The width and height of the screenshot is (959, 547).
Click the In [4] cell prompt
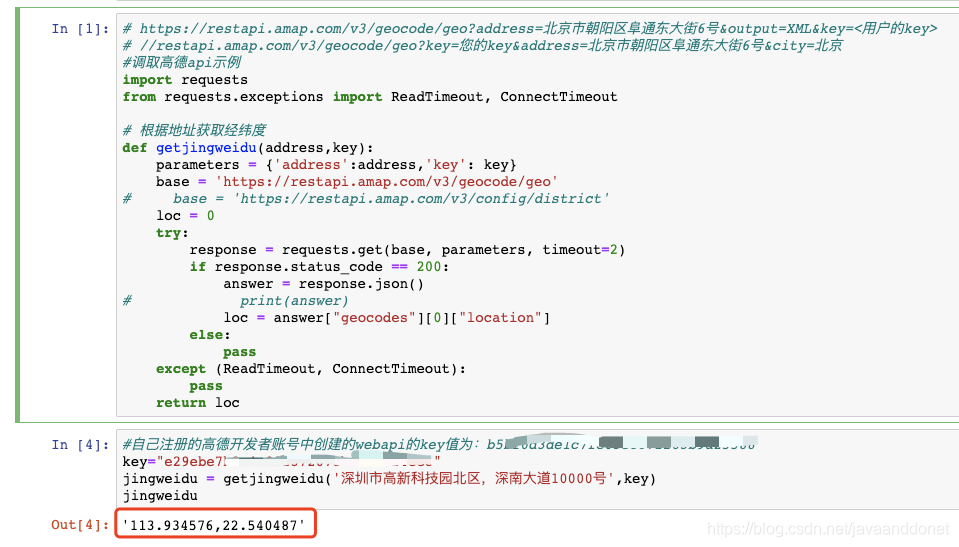[x=80, y=445]
